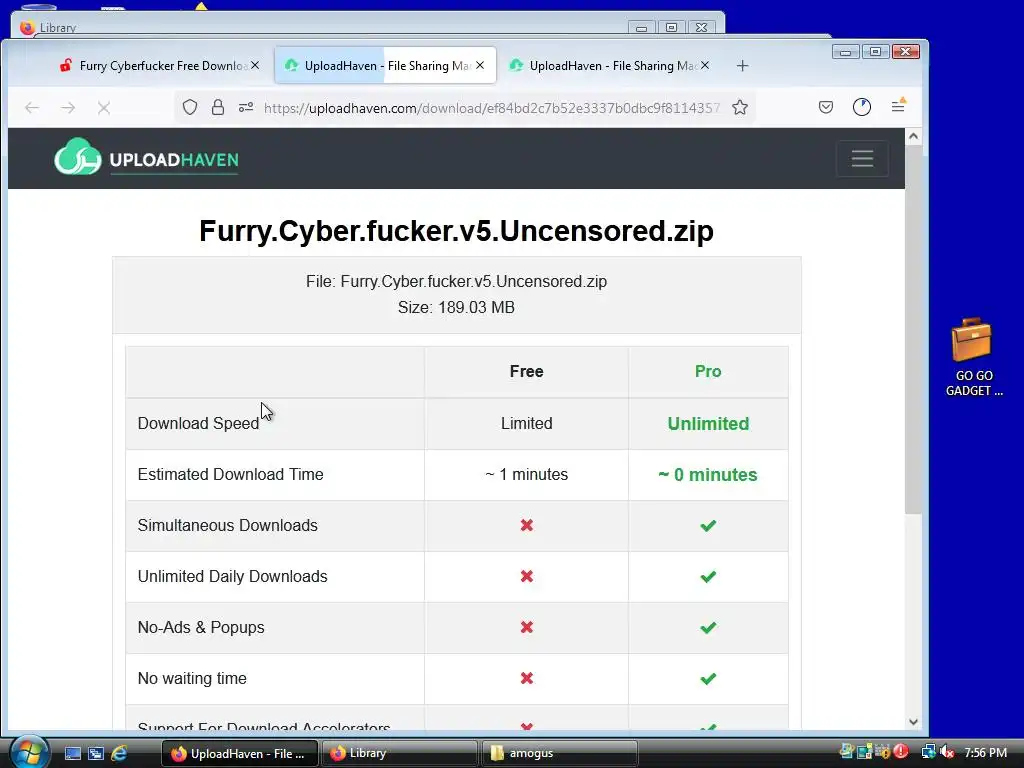This screenshot has height=768, width=1024.
Task: Open the GO GO GADGET desktop icon
Action: pyautogui.click(x=974, y=357)
